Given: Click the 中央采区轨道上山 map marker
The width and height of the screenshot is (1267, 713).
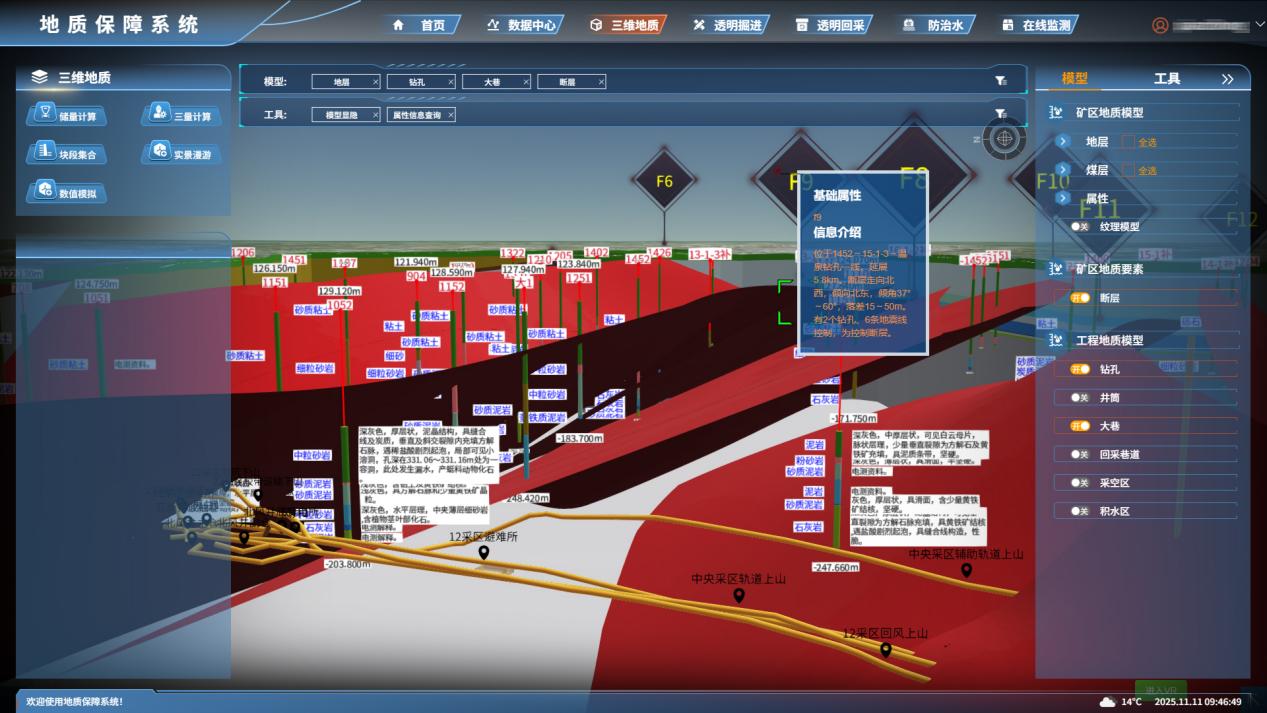Looking at the screenshot, I should (x=739, y=596).
